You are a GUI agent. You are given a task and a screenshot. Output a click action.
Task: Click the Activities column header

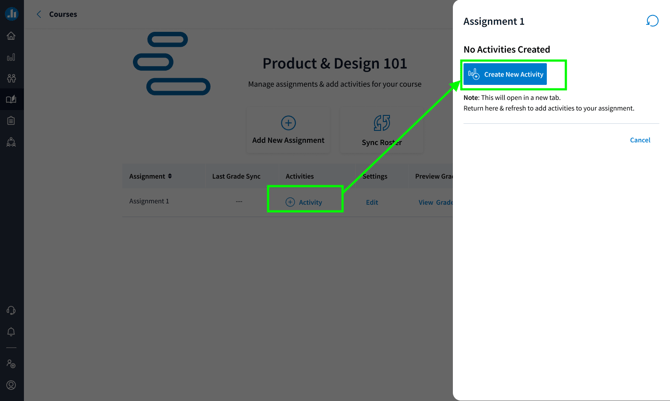[300, 176]
